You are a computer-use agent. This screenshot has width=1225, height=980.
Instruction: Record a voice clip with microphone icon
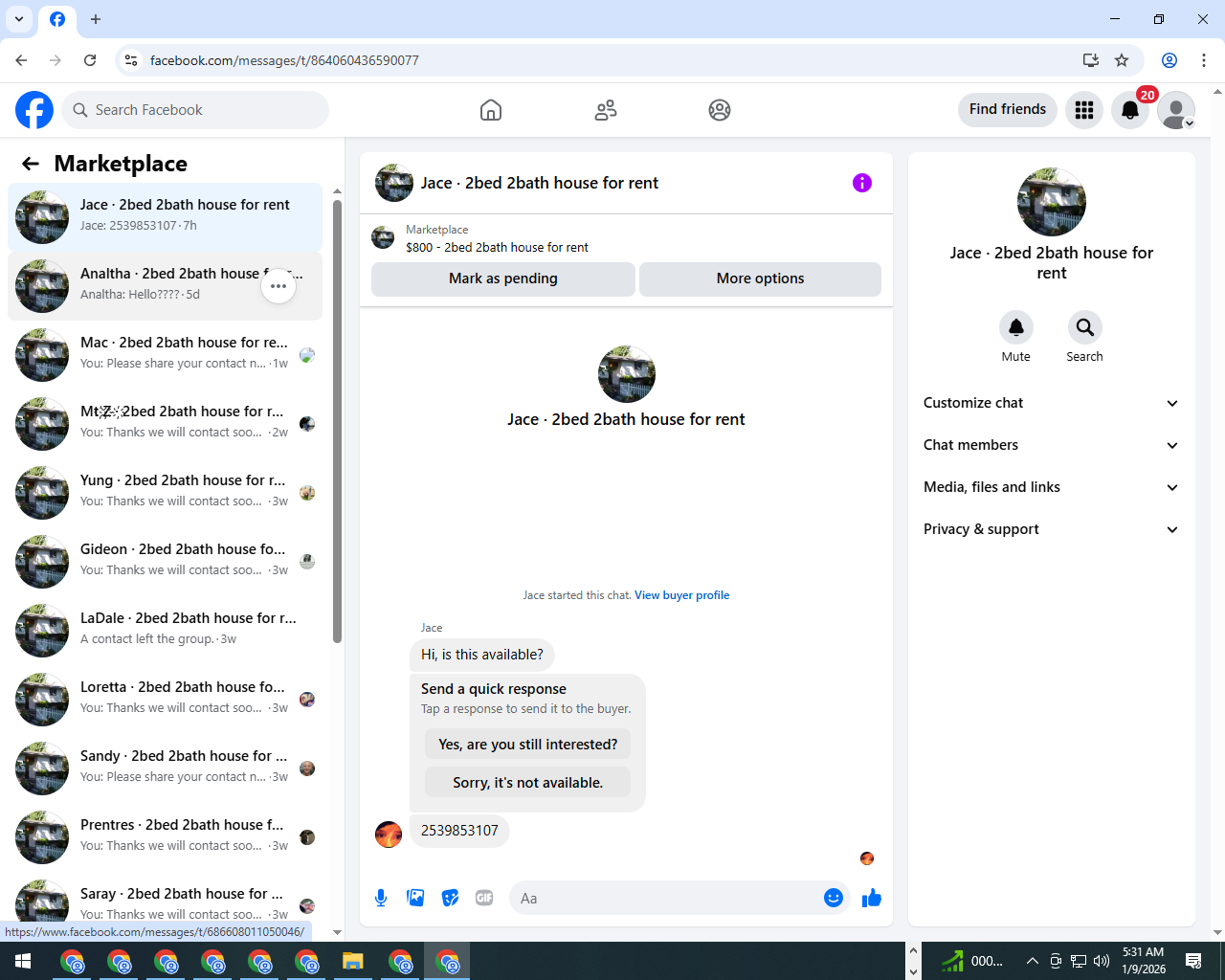(381, 898)
